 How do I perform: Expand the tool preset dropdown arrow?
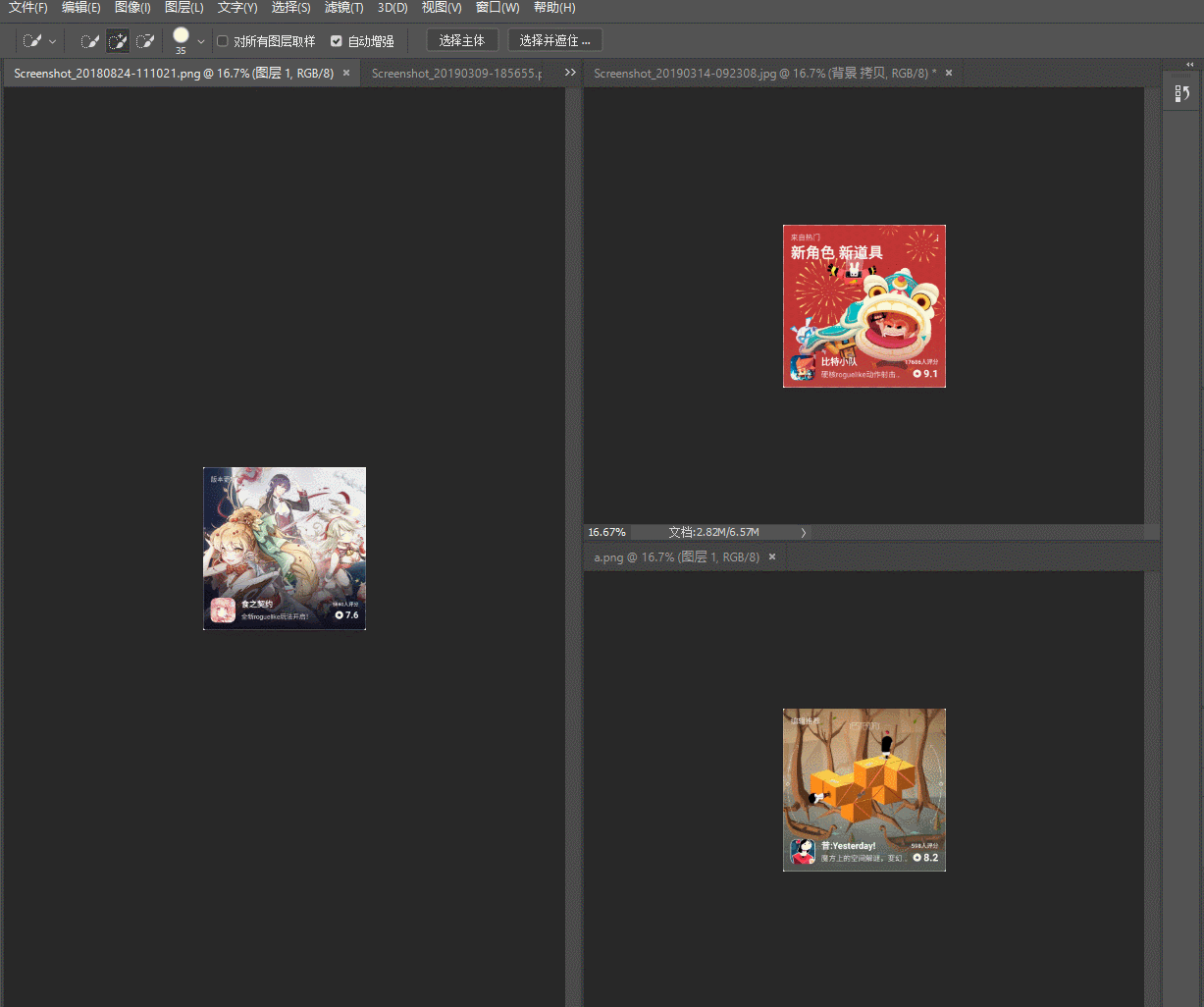(53, 42)
